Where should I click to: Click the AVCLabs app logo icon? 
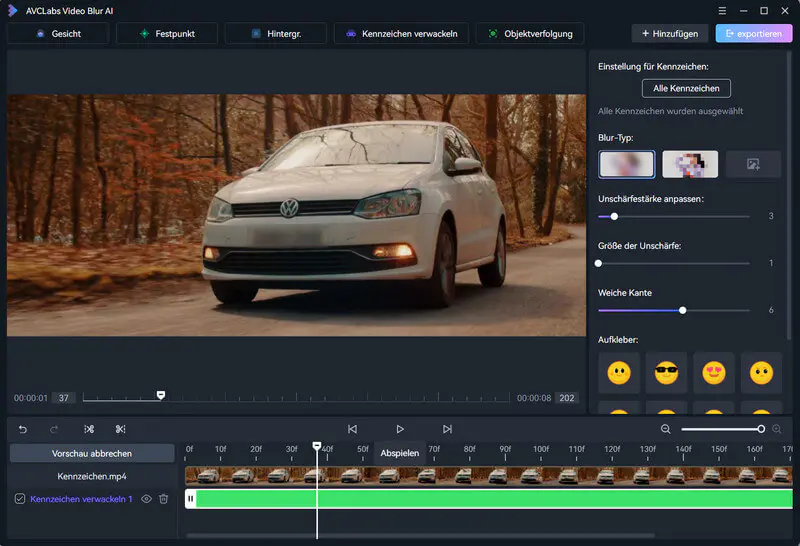[x=12, y=11]
